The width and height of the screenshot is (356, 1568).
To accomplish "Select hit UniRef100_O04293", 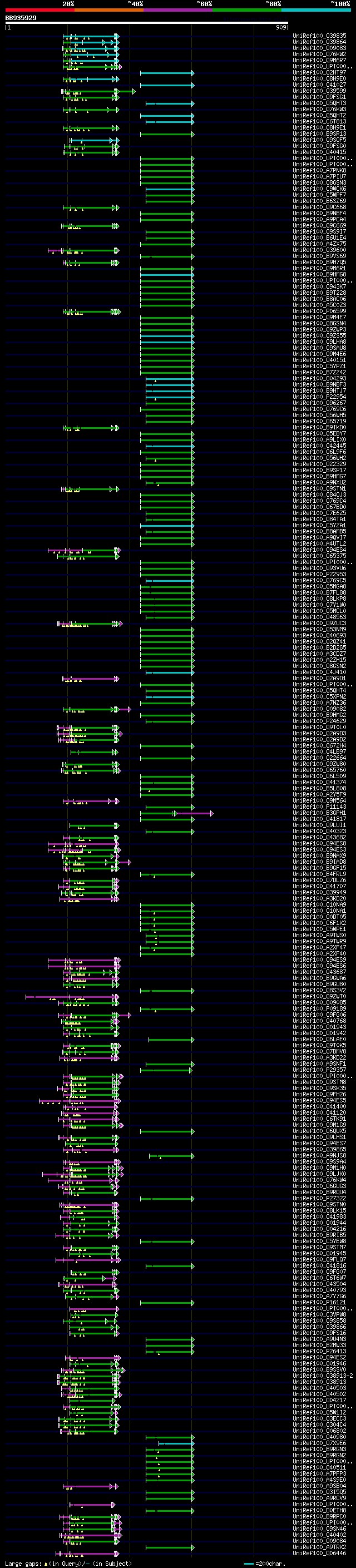I will (x=319, y=379).
